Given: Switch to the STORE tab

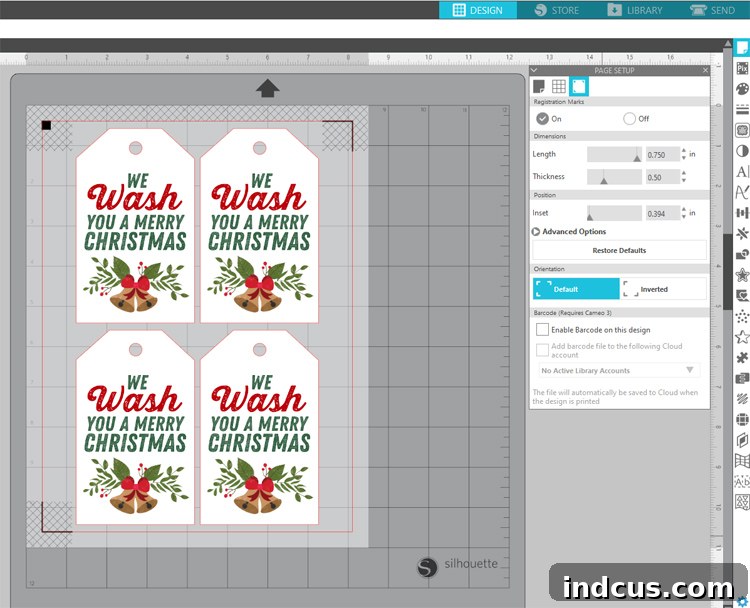Looking at the screenshot, I should (x=557, y=10).
